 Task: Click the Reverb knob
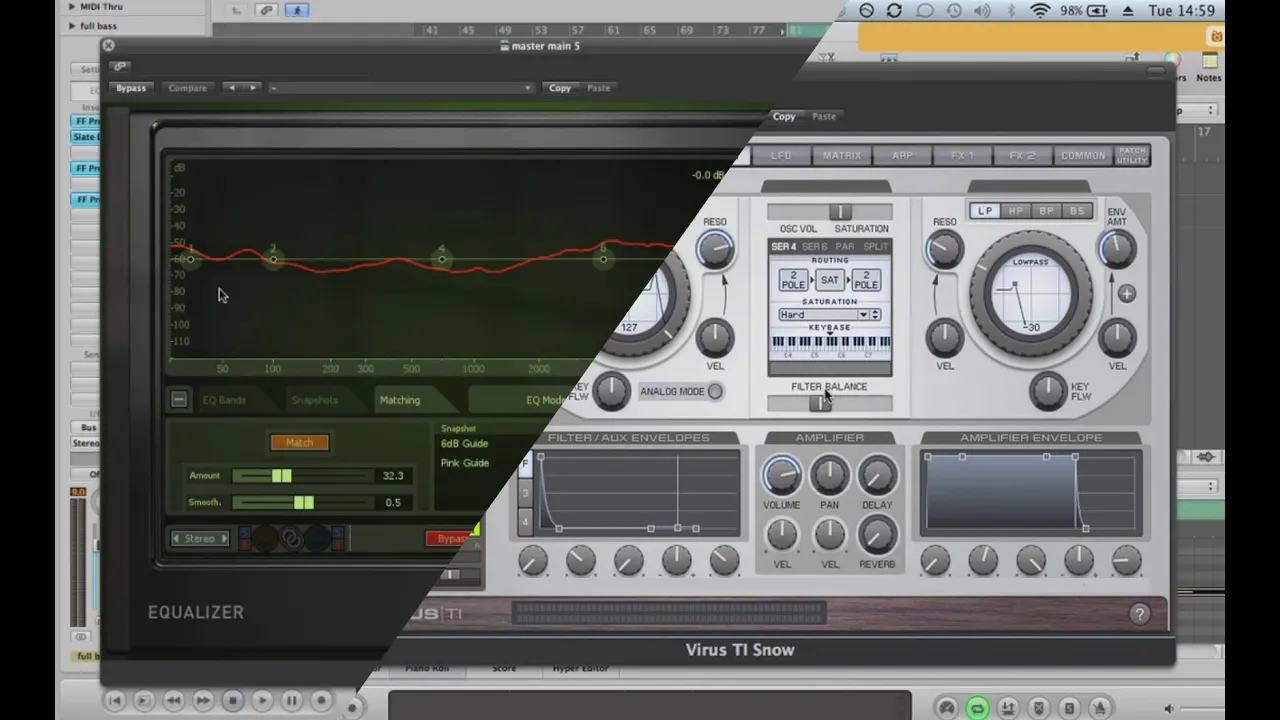click(x=877, y=535)
